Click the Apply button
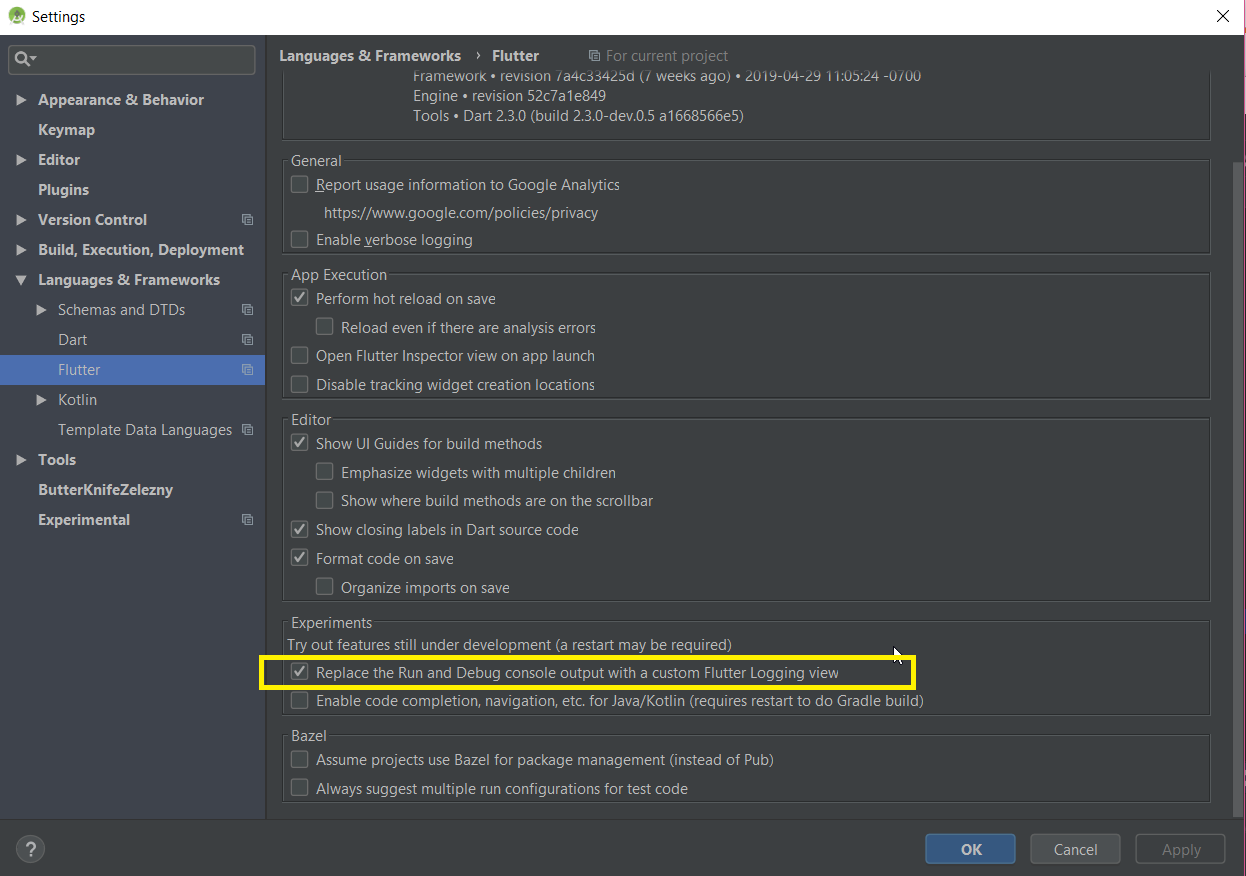The height and width of the screenshot is (876, 1246). (x=1181, y=849)
